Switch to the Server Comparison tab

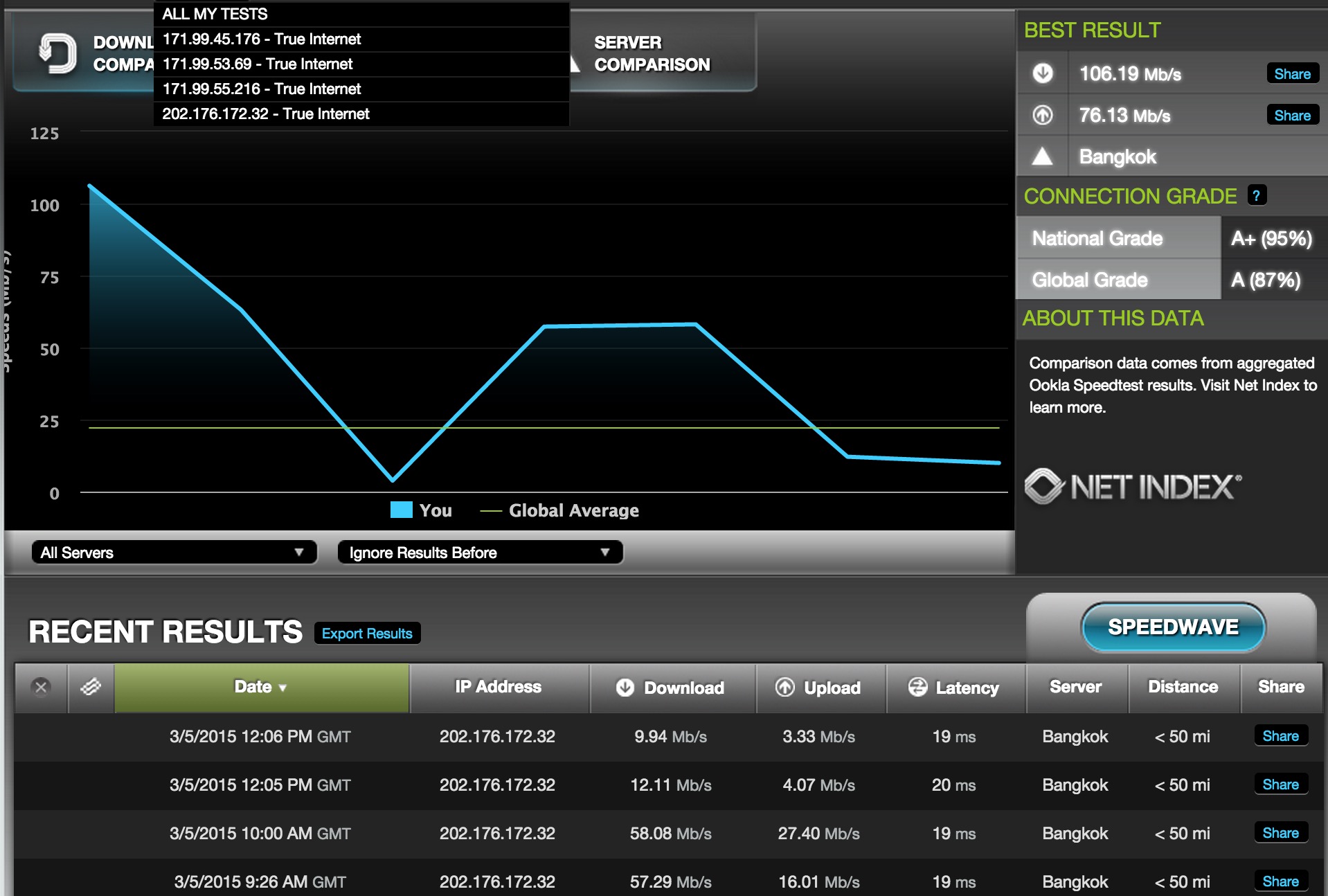point(652,53)
